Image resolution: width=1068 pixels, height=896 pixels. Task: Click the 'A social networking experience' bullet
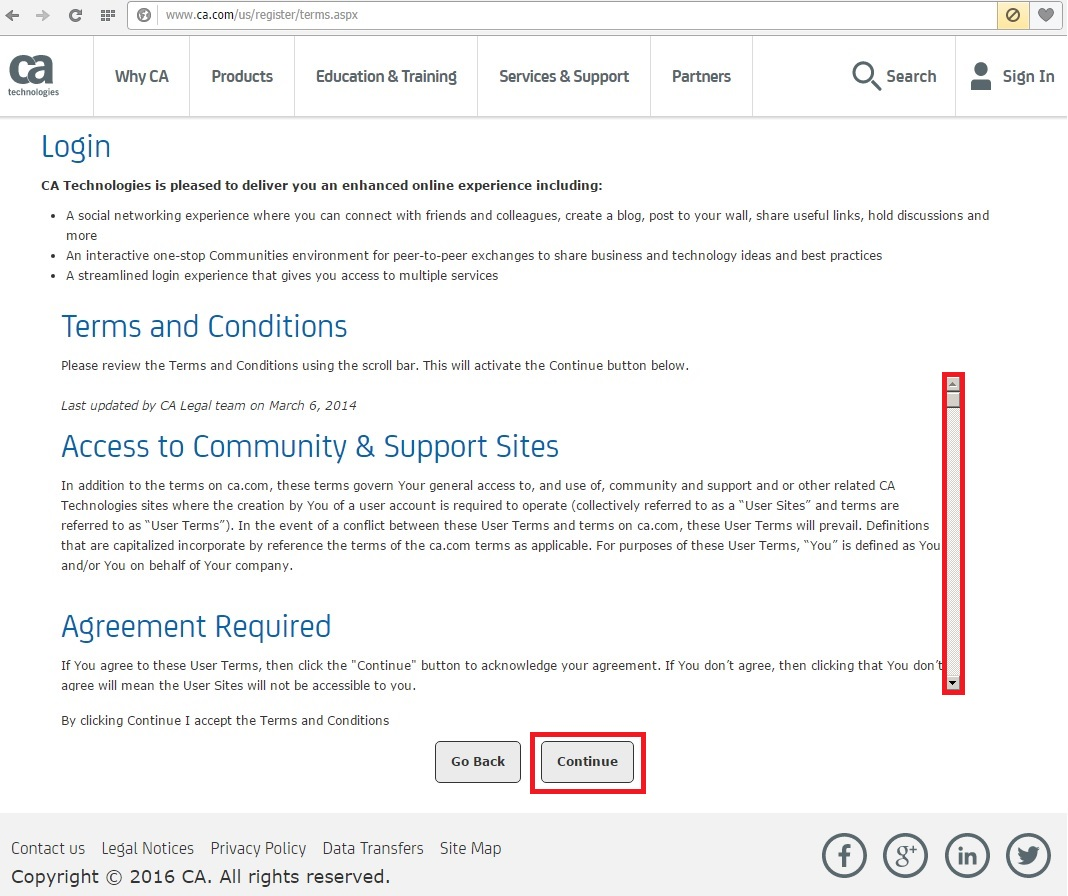527,226
